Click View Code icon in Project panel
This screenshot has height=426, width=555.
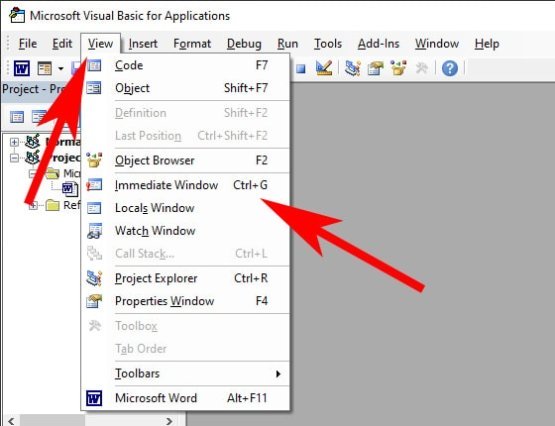[x=17, y=117]
